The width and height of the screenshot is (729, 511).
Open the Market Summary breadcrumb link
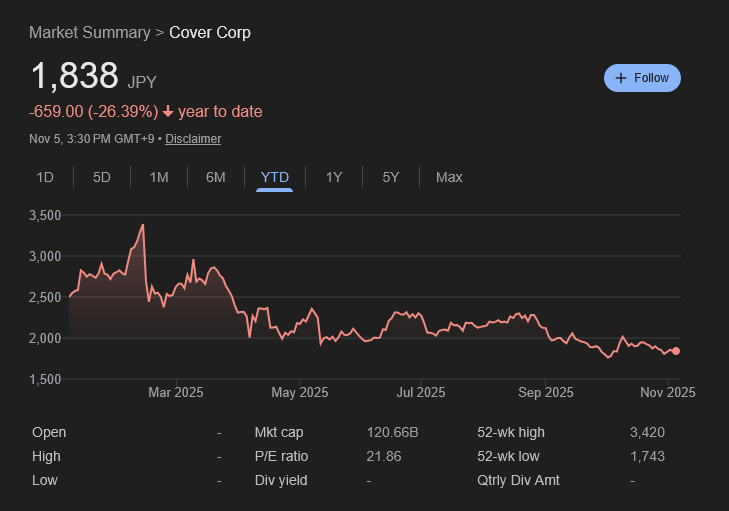pos(89,32)
